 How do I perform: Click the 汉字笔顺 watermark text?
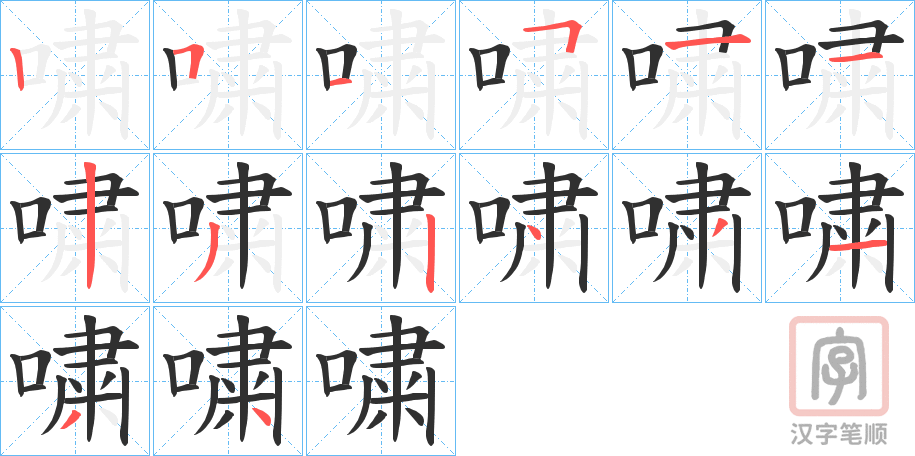(839, 434)
